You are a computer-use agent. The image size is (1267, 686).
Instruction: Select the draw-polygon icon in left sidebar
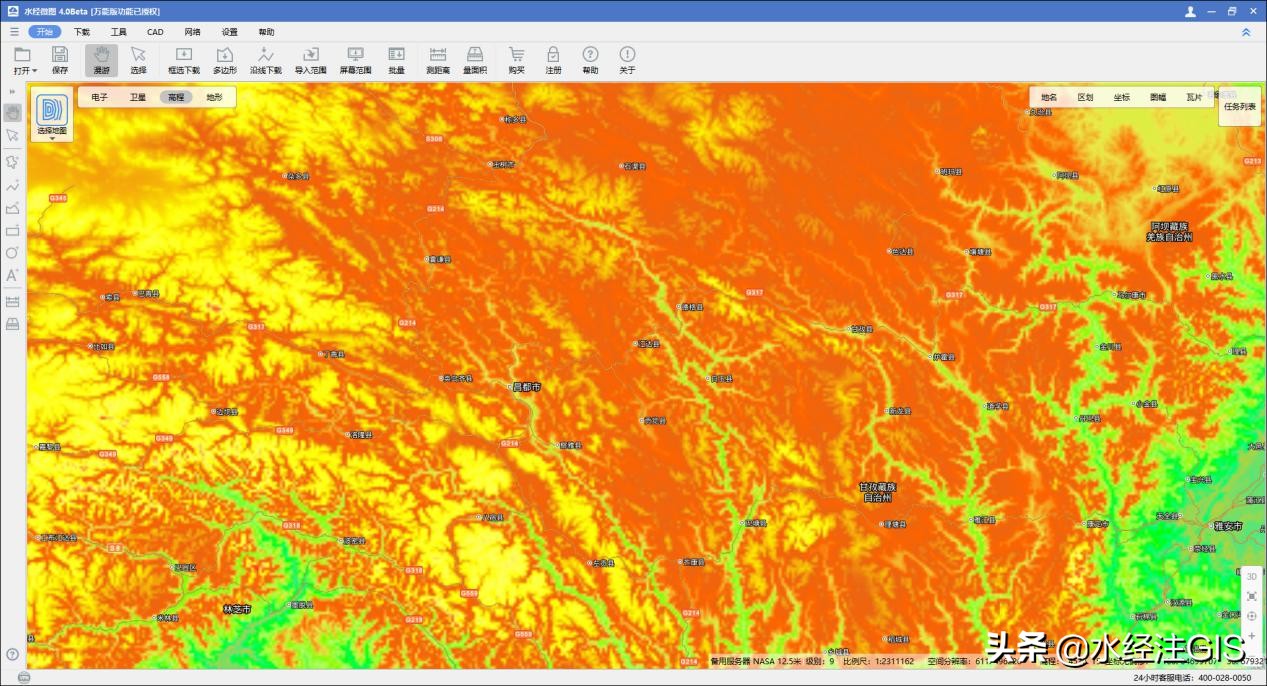[x=13, y=208]
